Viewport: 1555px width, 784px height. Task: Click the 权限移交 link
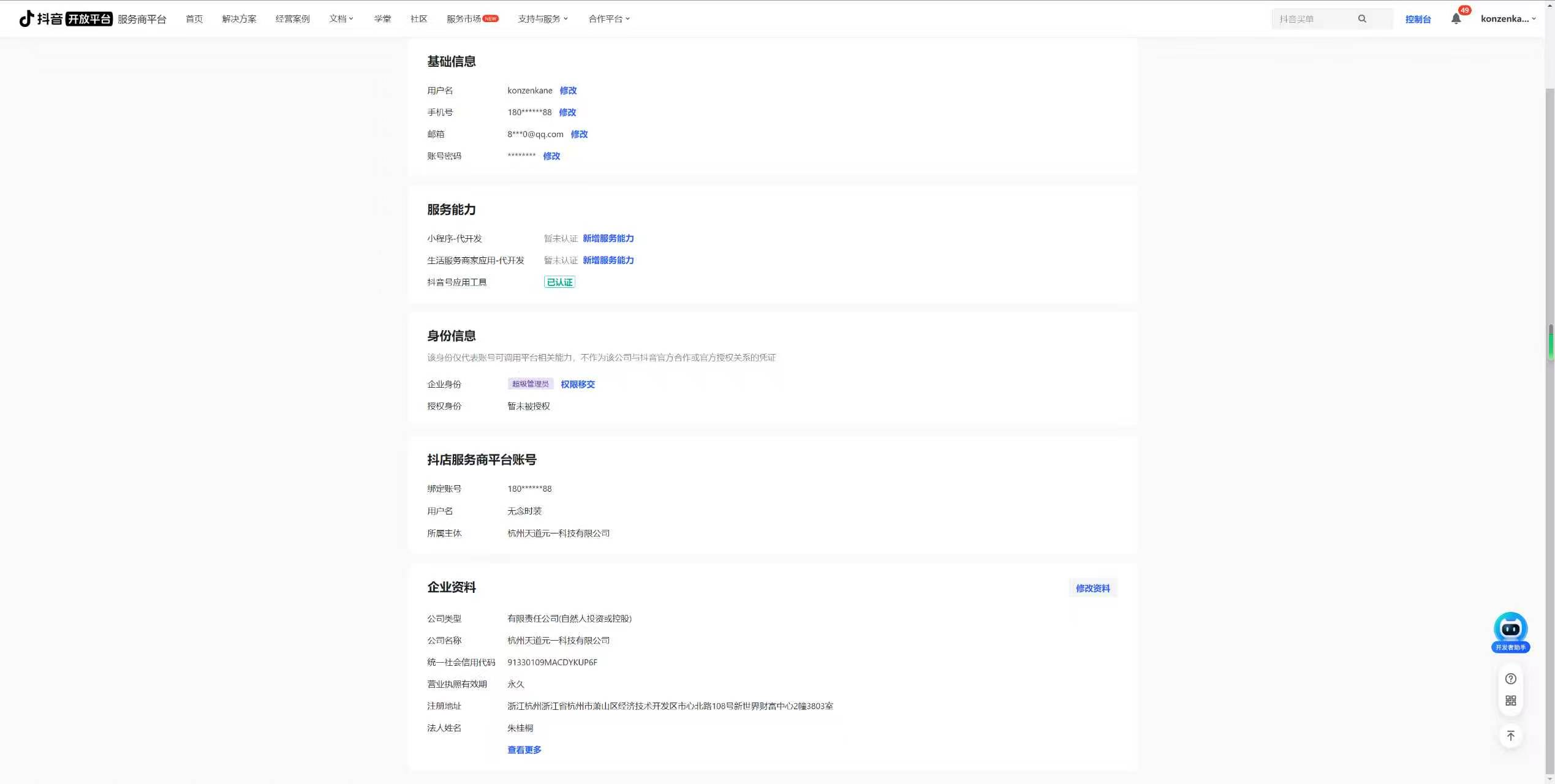[x=577, y=385]
